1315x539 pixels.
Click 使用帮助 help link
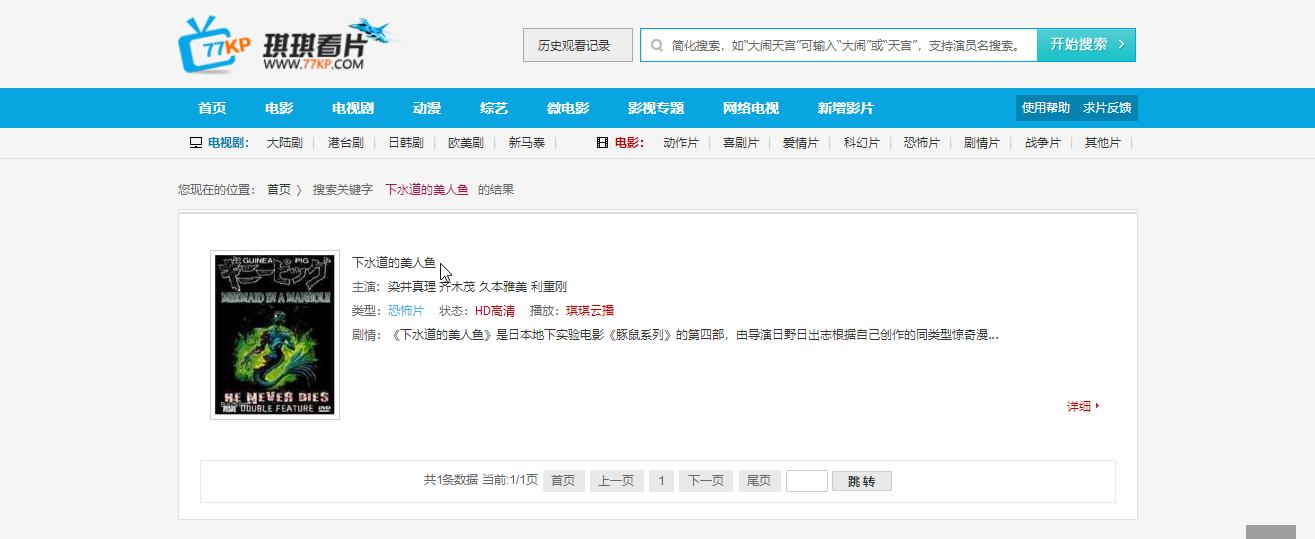click(1046, 108)
